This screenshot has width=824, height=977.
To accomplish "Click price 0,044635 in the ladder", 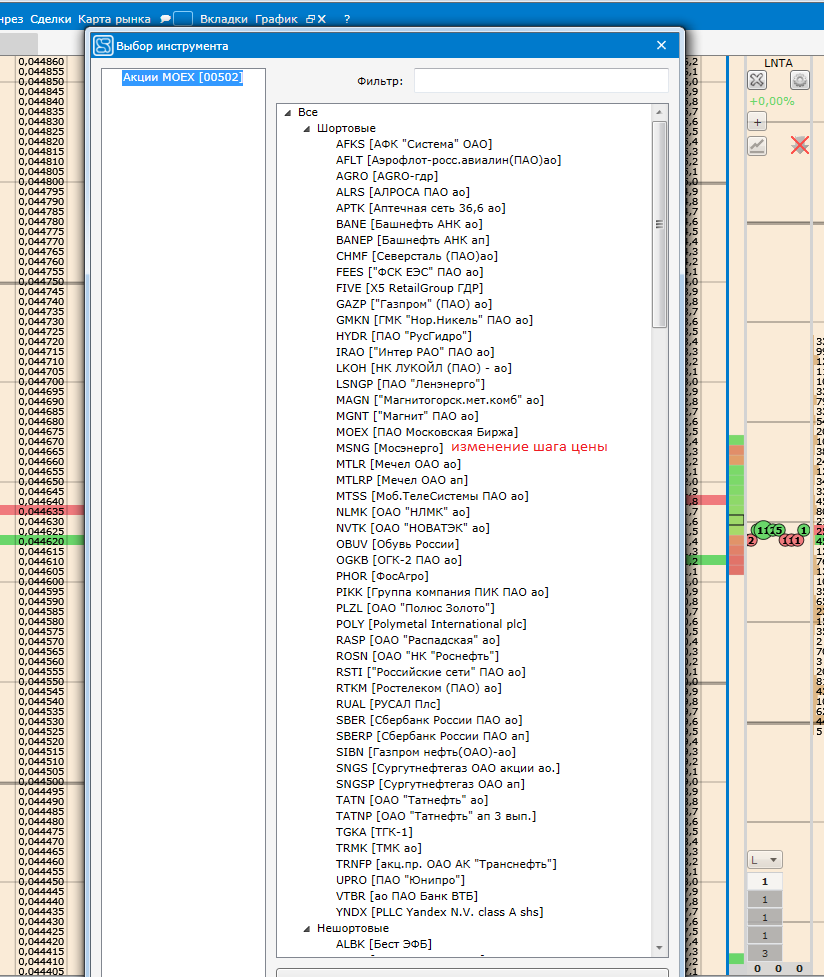I will point(41,511).
